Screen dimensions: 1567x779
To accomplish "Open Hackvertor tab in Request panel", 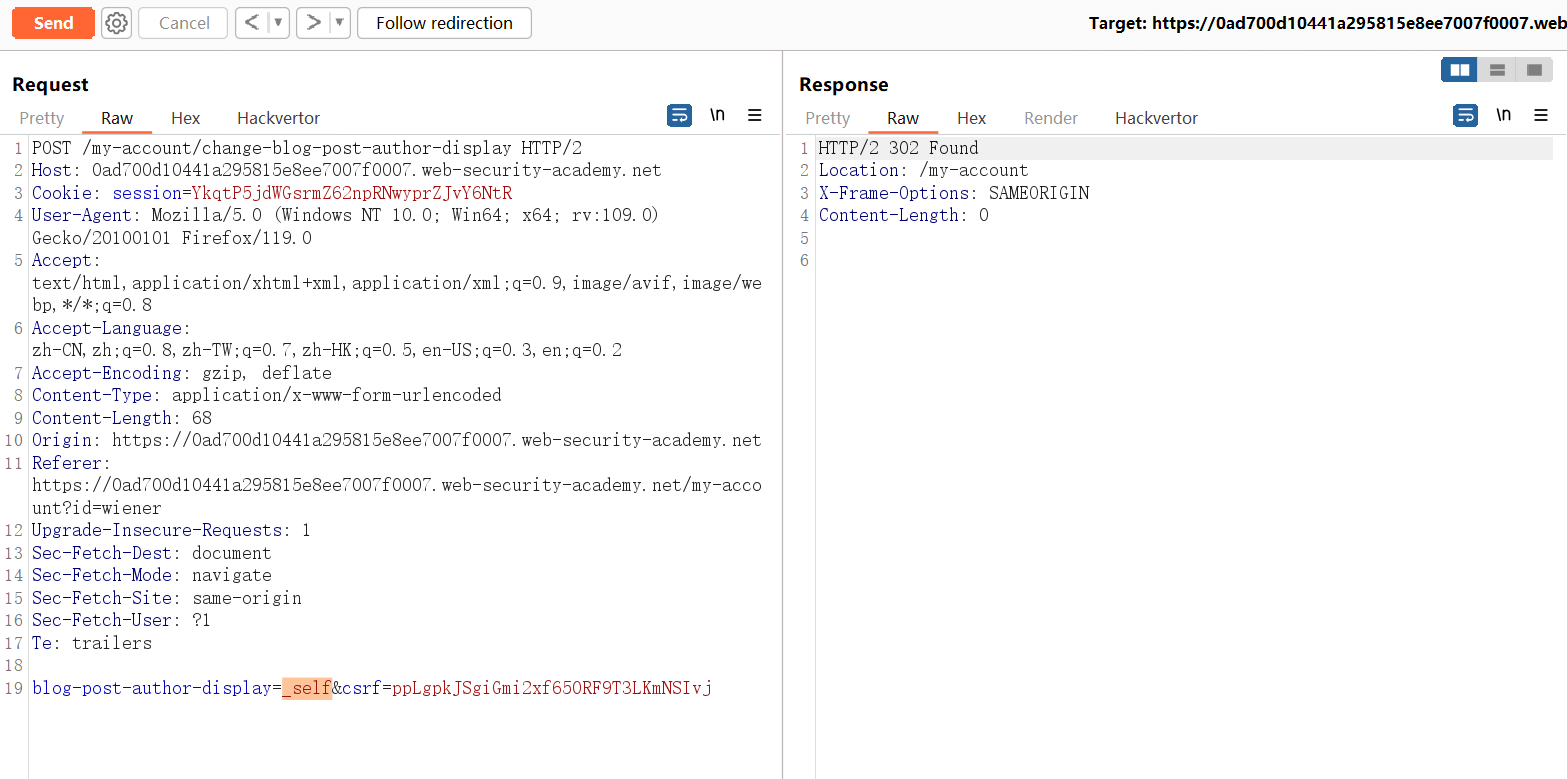I will pos(278,118).
